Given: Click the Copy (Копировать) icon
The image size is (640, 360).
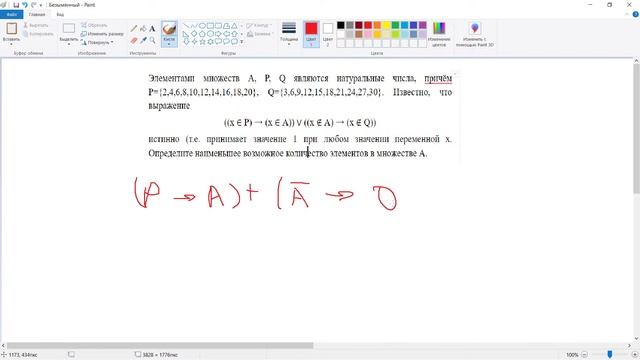Looking at the screenshot, I should [x=26, y=34].
